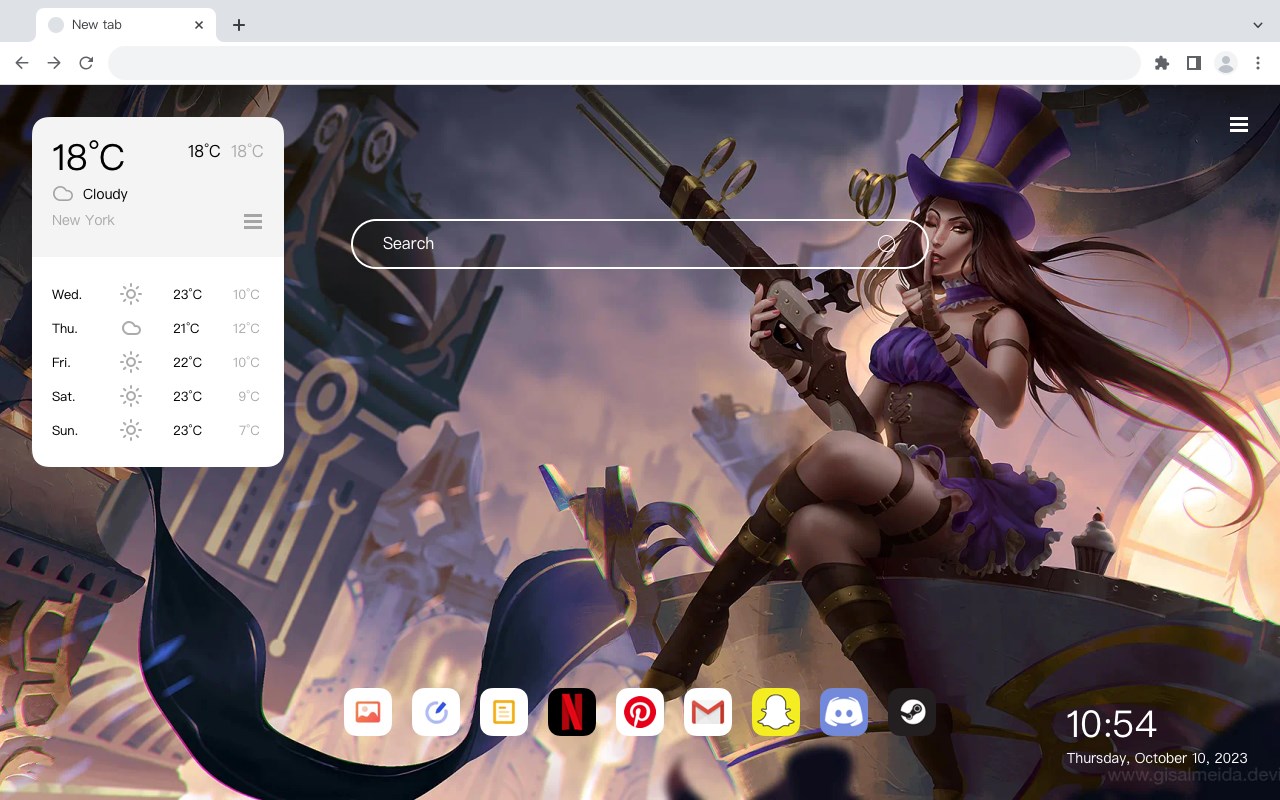1280x800 pixels.
Task: Reload the current page
Action: click(86, 63)
